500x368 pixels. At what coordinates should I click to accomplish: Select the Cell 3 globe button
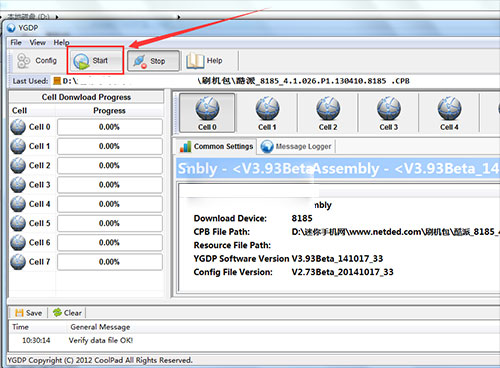(x=389, y=113)
